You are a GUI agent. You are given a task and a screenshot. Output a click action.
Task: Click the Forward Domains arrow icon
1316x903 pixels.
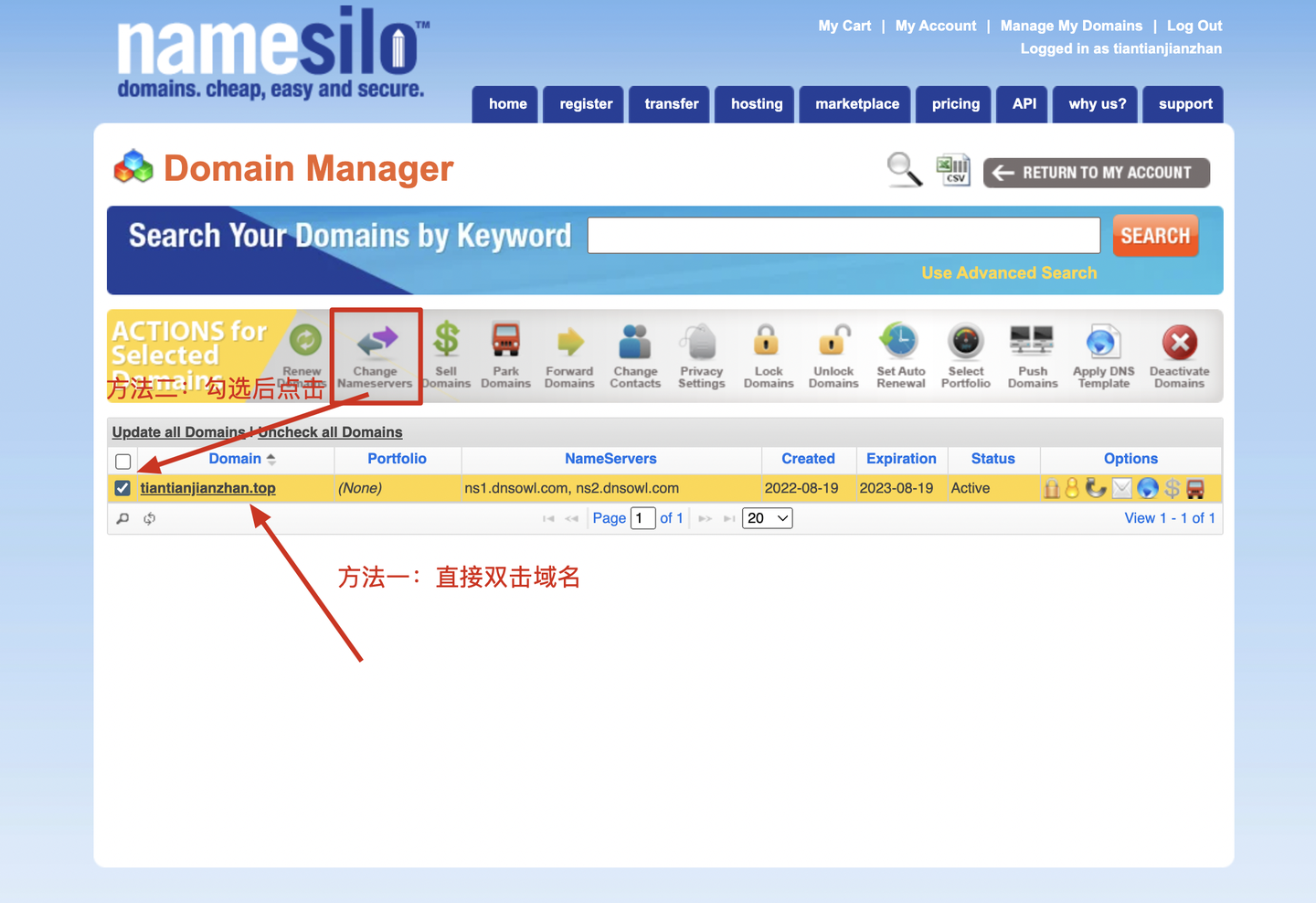click(x=570, y=341)
